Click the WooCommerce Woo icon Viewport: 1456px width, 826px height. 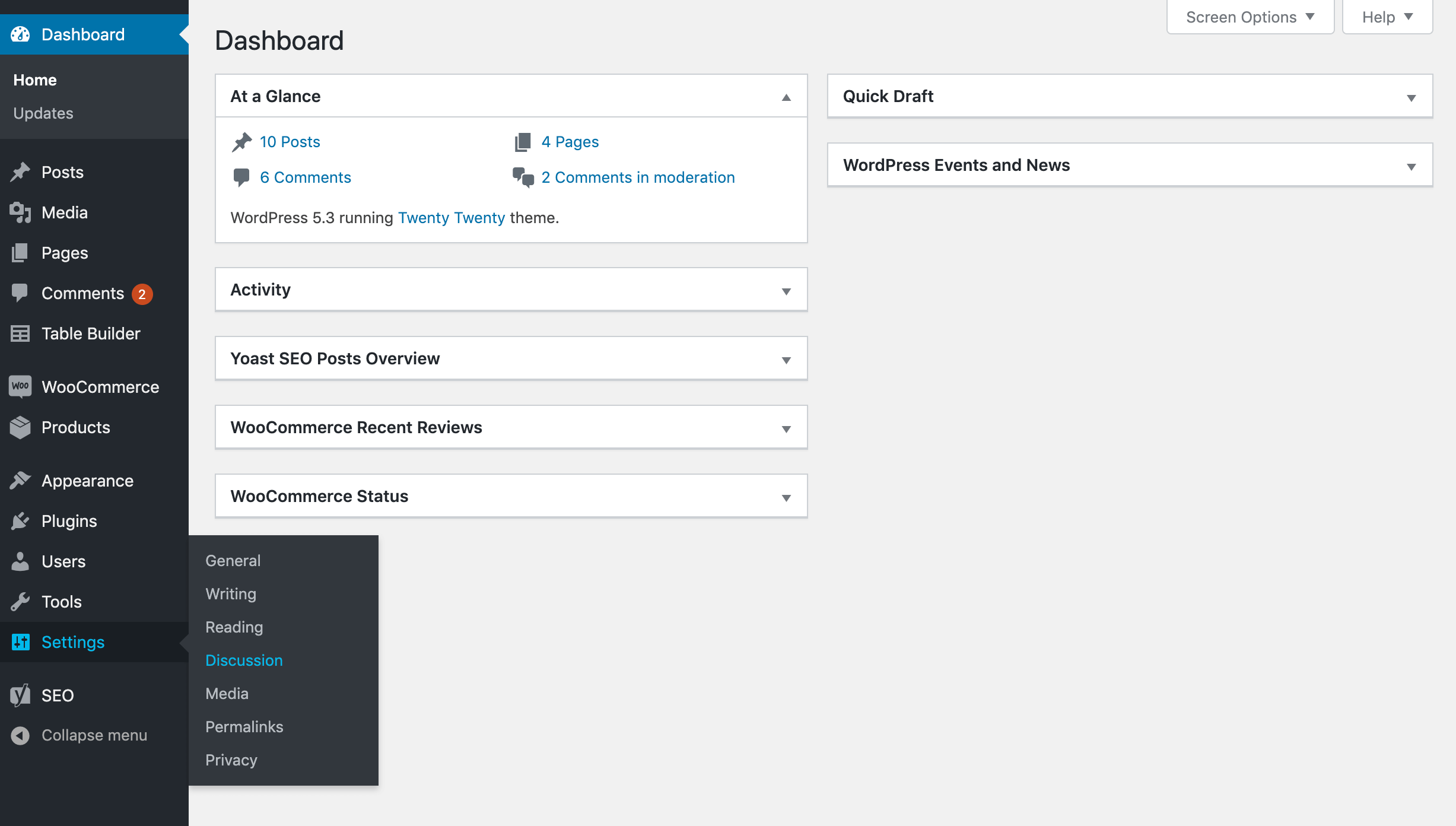pos(20,386)
